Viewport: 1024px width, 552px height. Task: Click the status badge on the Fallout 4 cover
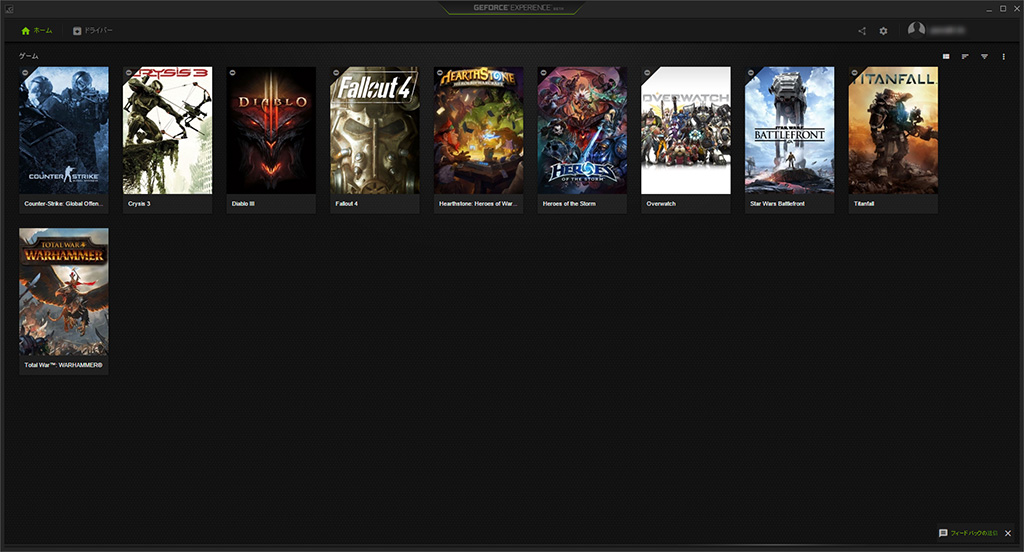(336, 73)
